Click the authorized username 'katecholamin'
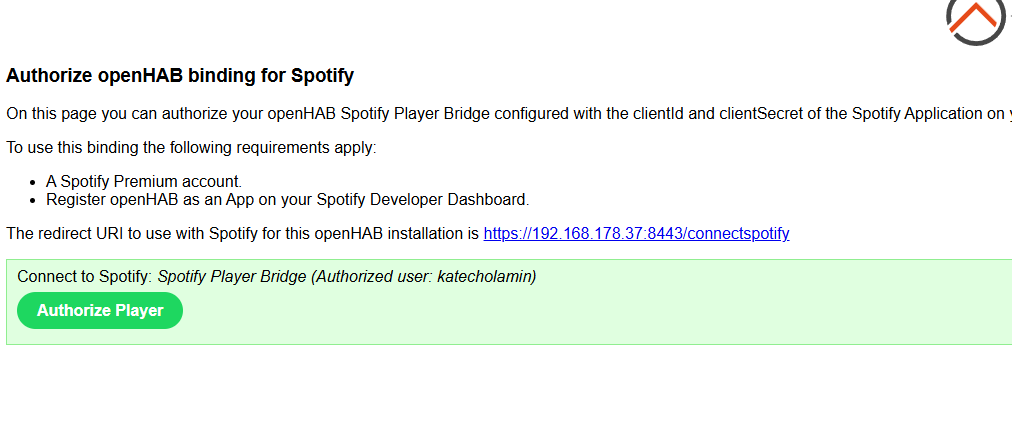This screenshot has height=423, width=1012. coord(484,276)
